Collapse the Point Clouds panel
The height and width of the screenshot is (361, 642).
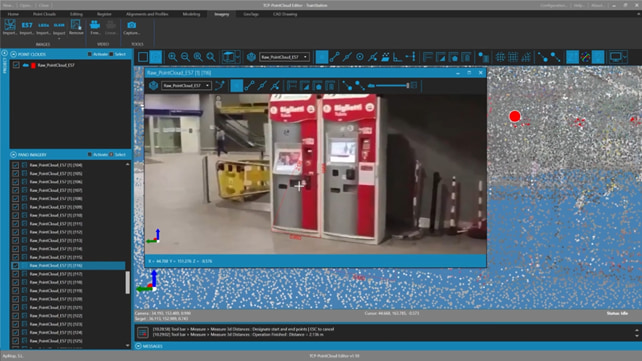tap(14, 54)
